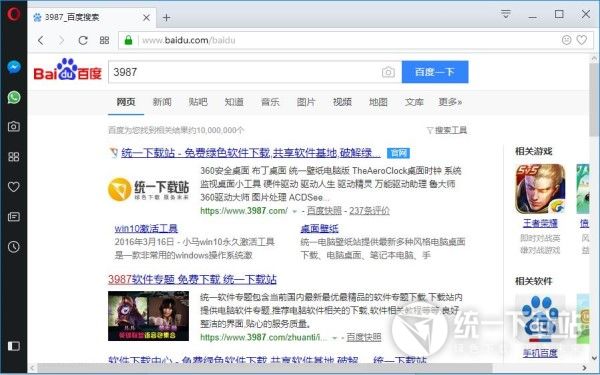The height and width of the screenshot is (375, 600).
Task: Open history clock icon in sidebar
Action: (x=14, y=247)
